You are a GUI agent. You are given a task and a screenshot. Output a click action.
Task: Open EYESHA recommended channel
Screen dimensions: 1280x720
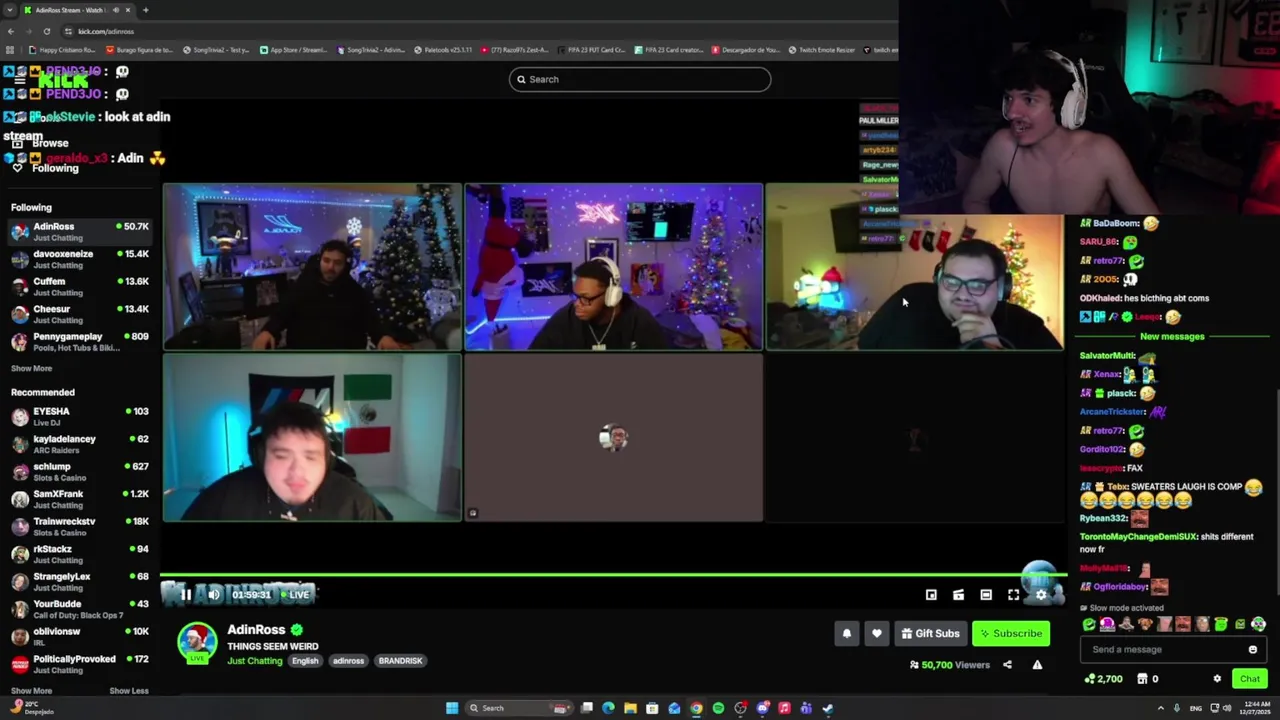(x=80, y=416)
